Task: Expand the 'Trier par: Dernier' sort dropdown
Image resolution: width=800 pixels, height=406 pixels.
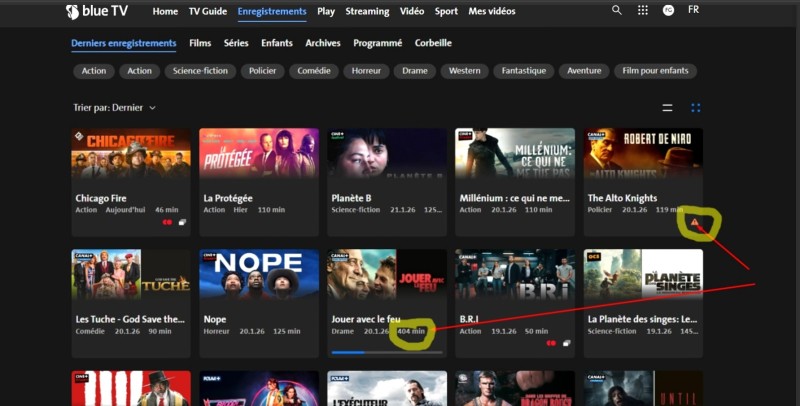Action: (x=114, y=107)
